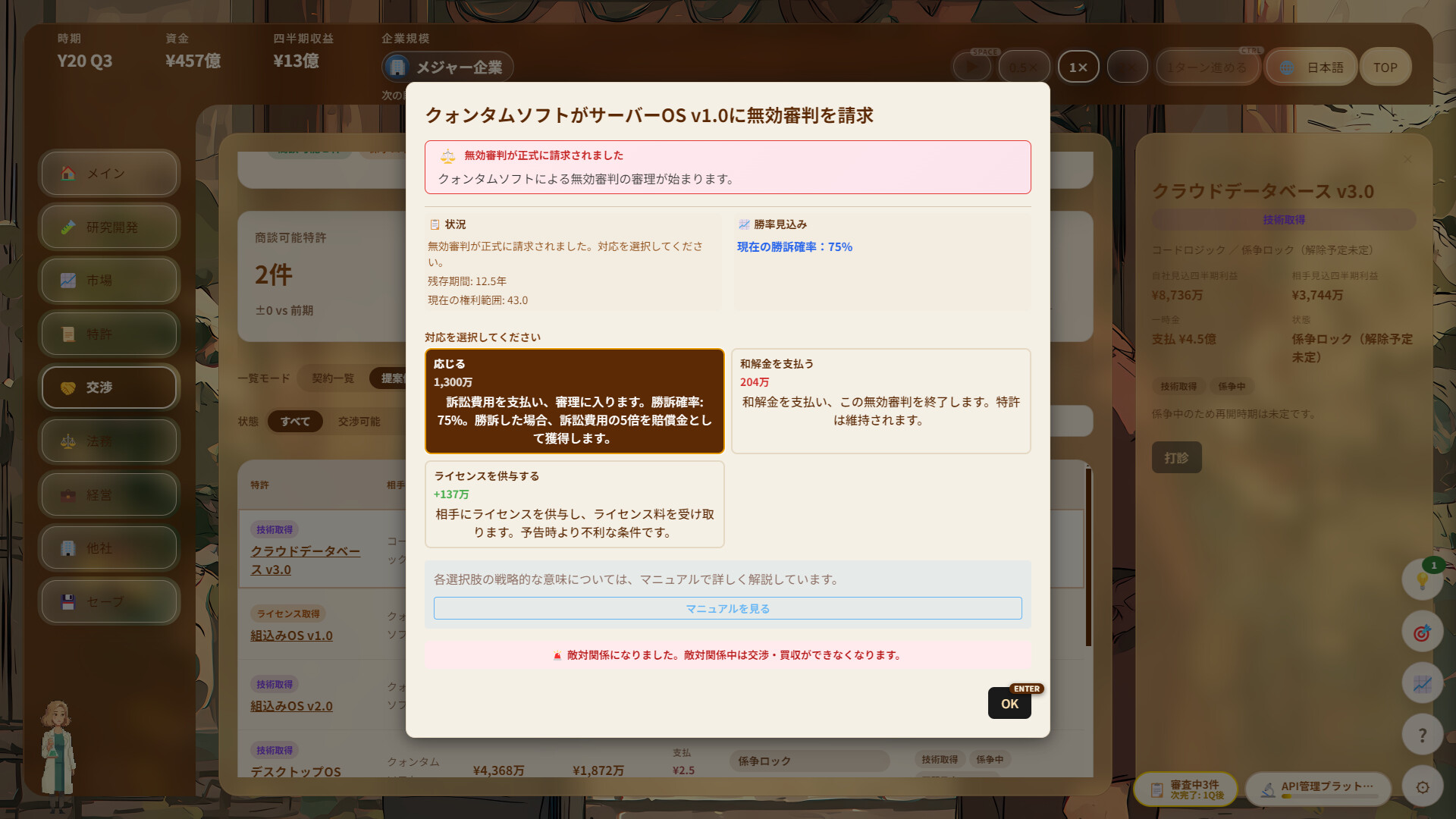This screenshot has width=1456, height=819.
Task: Confirm the dialog with the OK button
Action: pyautogui.click(x=1009, y=703)
